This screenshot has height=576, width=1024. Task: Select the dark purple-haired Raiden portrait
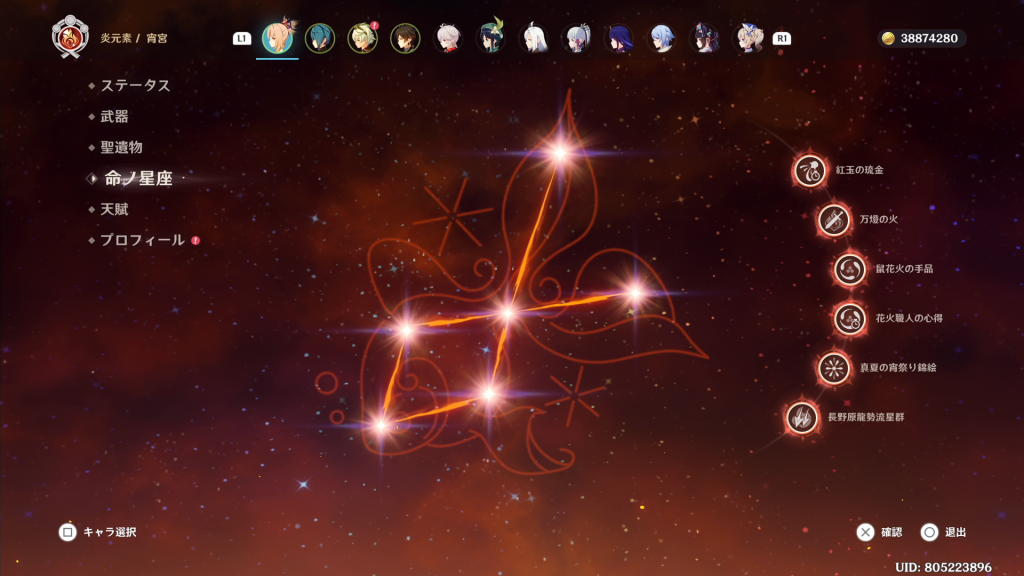click(x=619, y=39)
